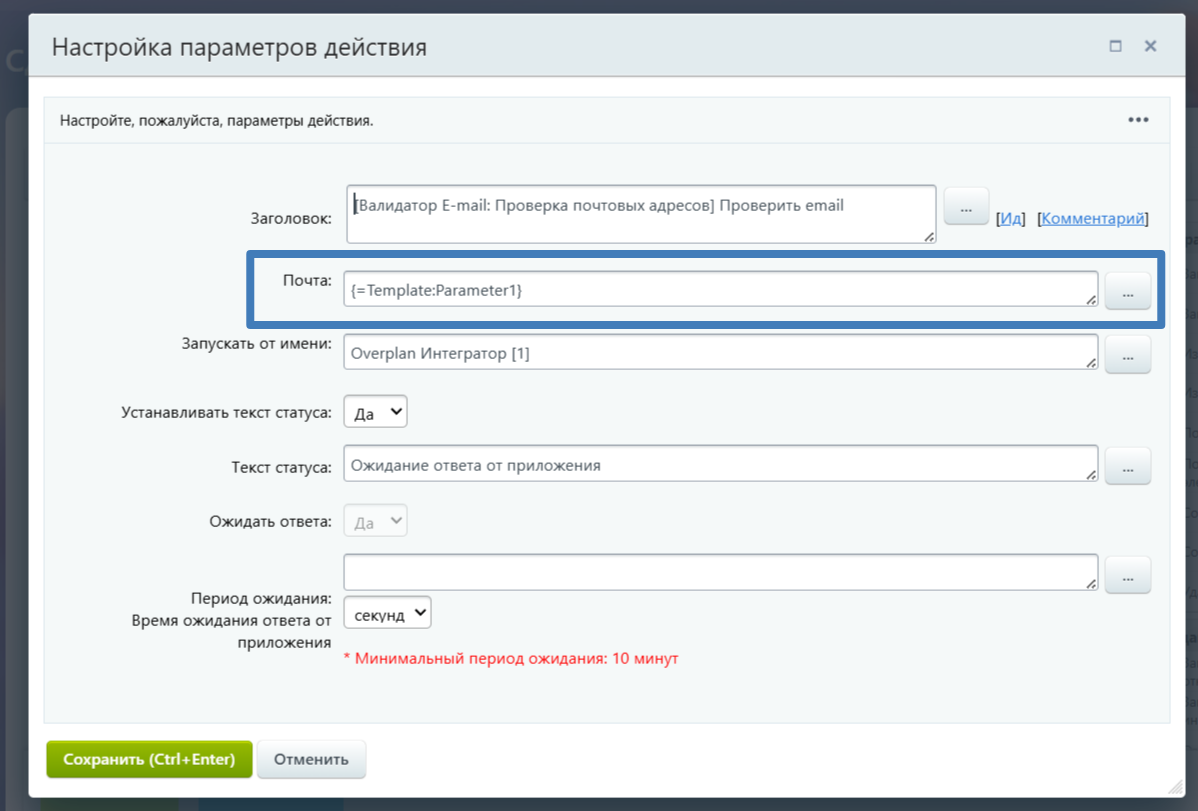The width and height of the screenshot is (1198, 811).
Task: Open value picker next to Текст статуса field
Action: [x=1127, y=466]
